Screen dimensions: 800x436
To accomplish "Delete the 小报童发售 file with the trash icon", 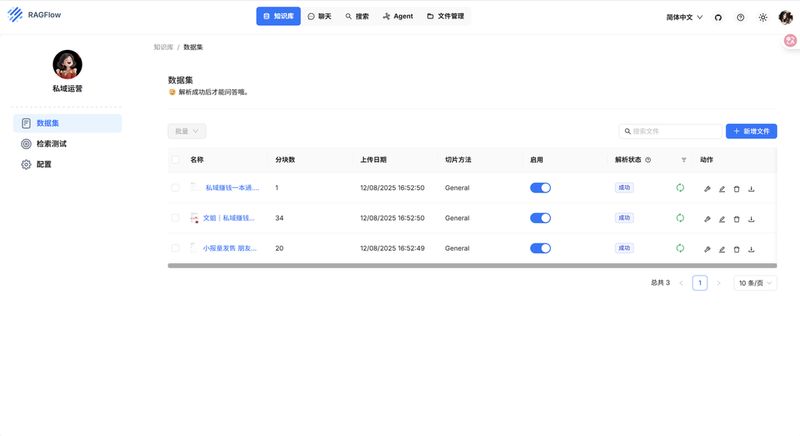I will click(x=736, y=249).
